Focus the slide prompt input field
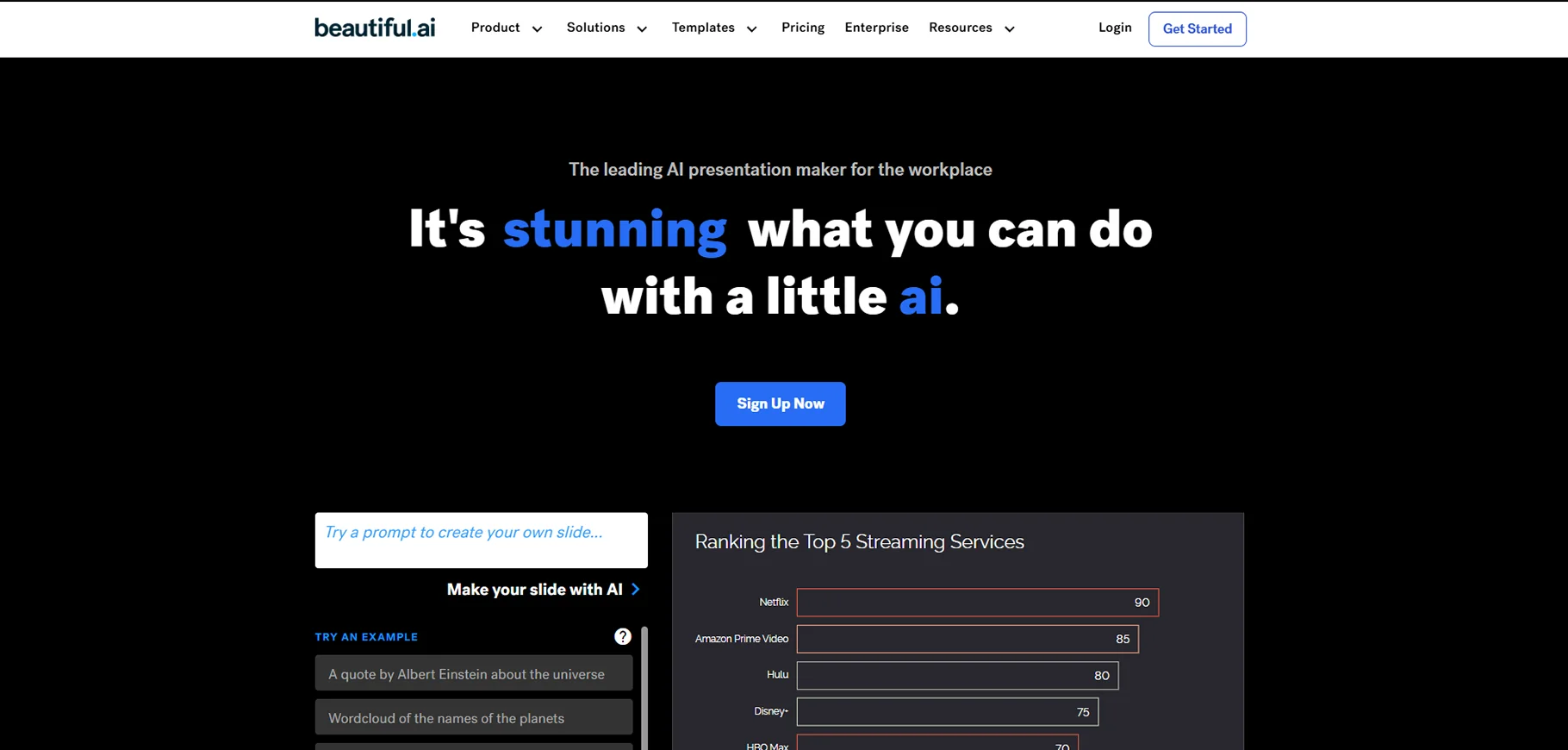 [482, 541]
